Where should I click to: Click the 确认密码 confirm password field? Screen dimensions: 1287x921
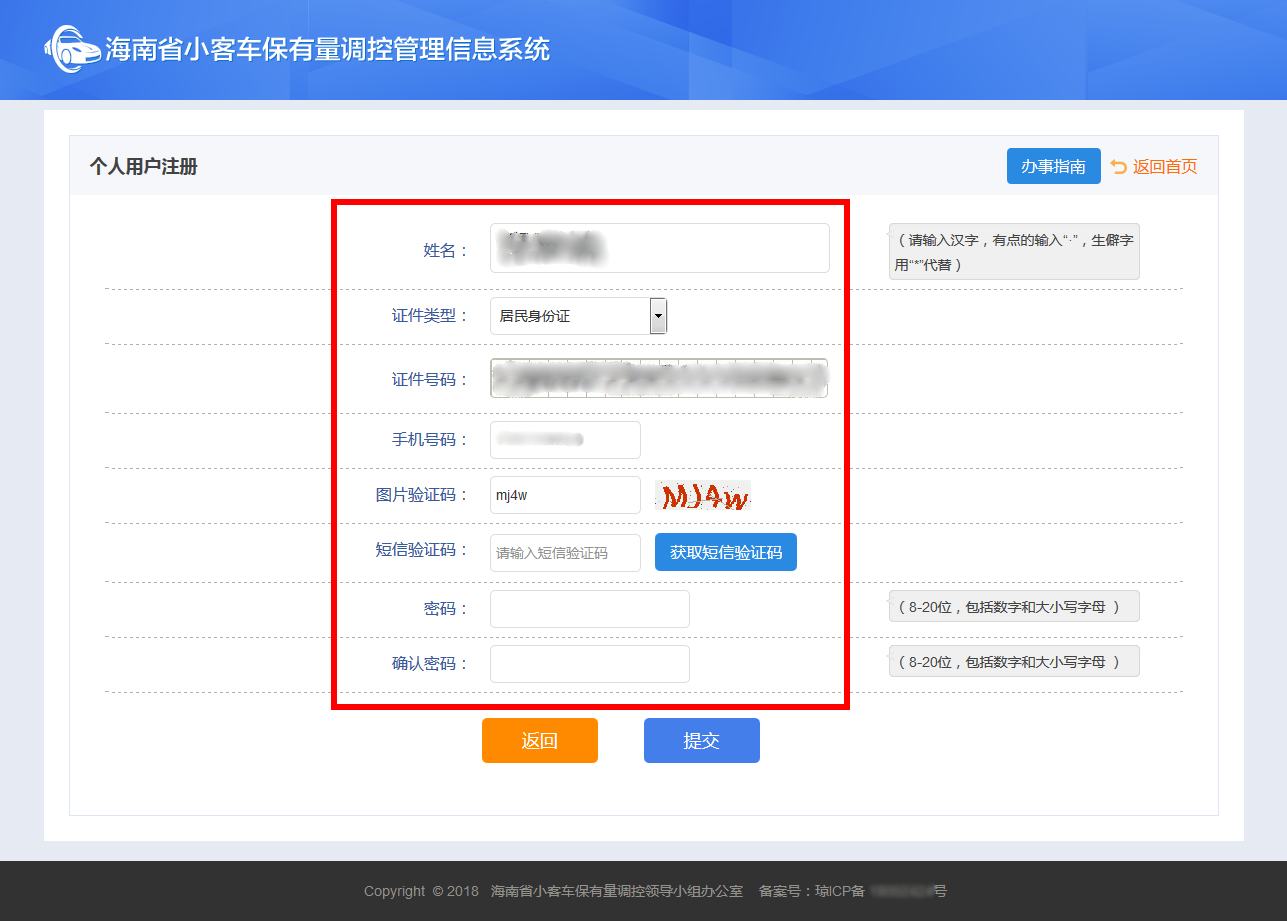click(589, 664)
